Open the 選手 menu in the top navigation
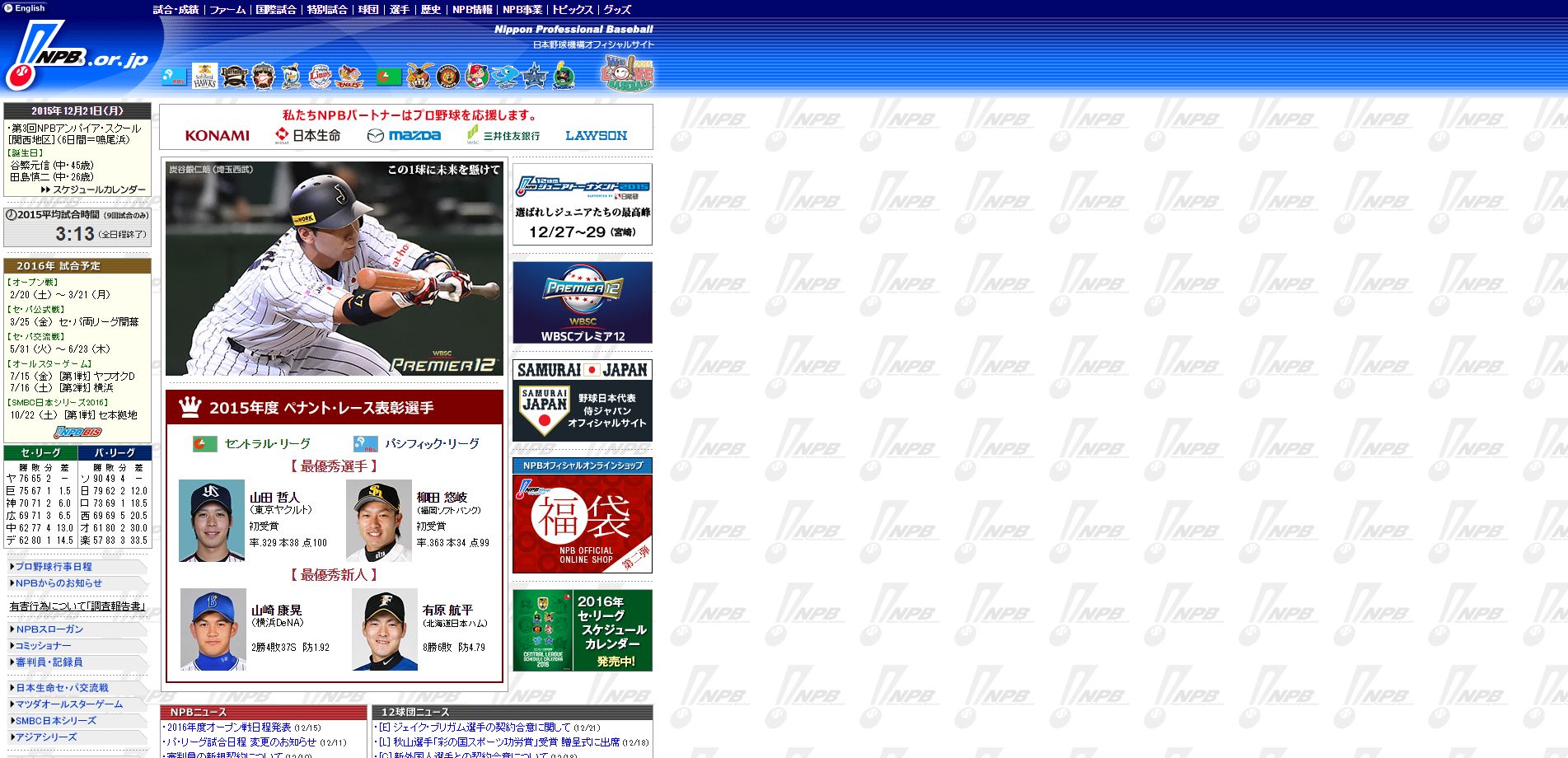Screen dimensions: 1568x758 pyautogui.click(x=400, y=10)
